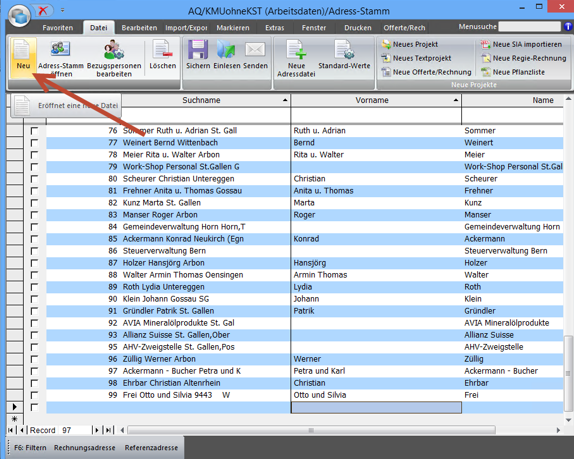Click Neue SIA importieren
The width and height of the screenshot is (574, 459).
pos(521,44)
